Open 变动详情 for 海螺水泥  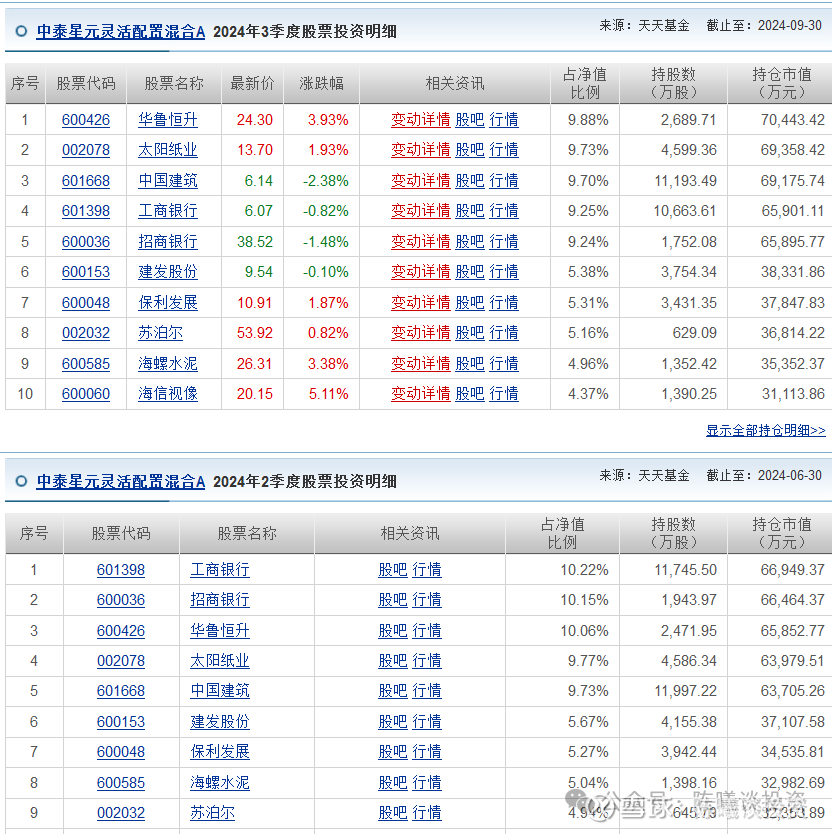[420, 364]
